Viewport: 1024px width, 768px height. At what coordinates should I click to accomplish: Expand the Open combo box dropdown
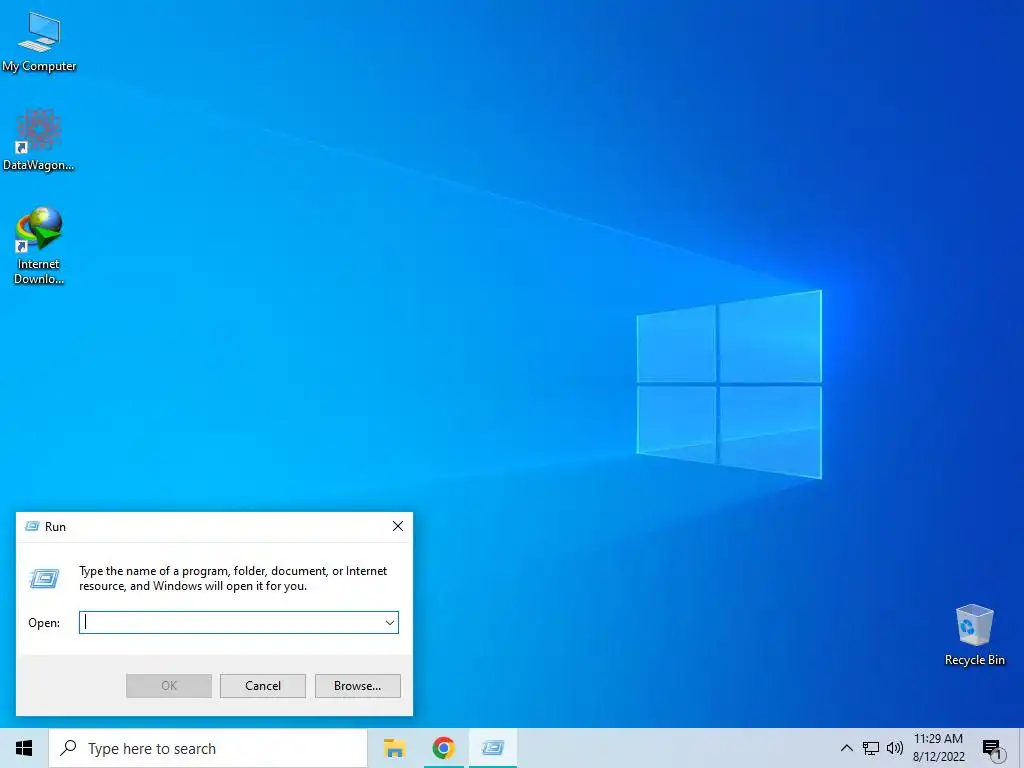(x=390, y=623)
